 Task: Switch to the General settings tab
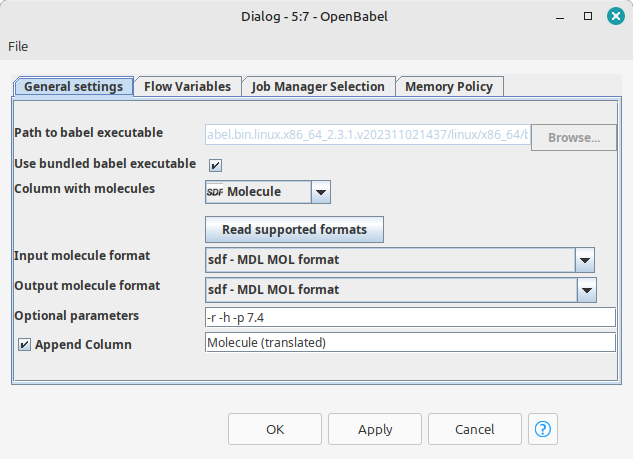(73, 87)
